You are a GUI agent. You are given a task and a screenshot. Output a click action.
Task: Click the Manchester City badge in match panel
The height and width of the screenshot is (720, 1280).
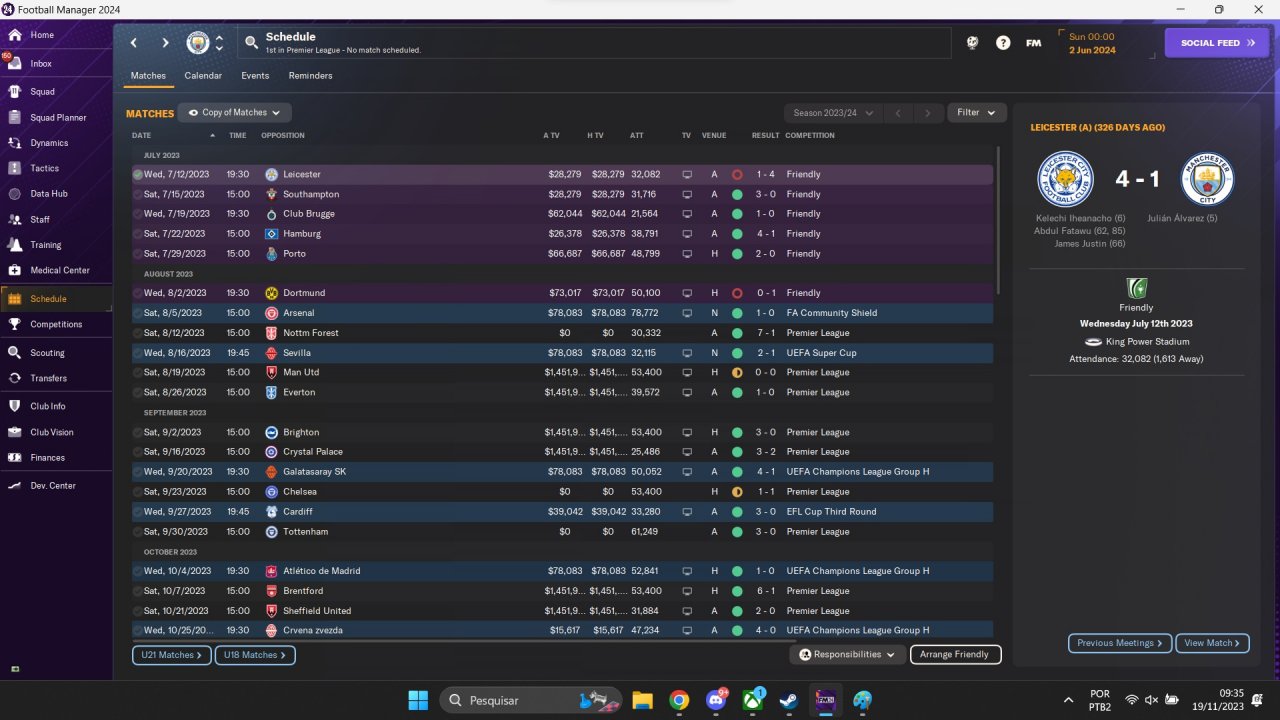click(x=1207, y=179)
